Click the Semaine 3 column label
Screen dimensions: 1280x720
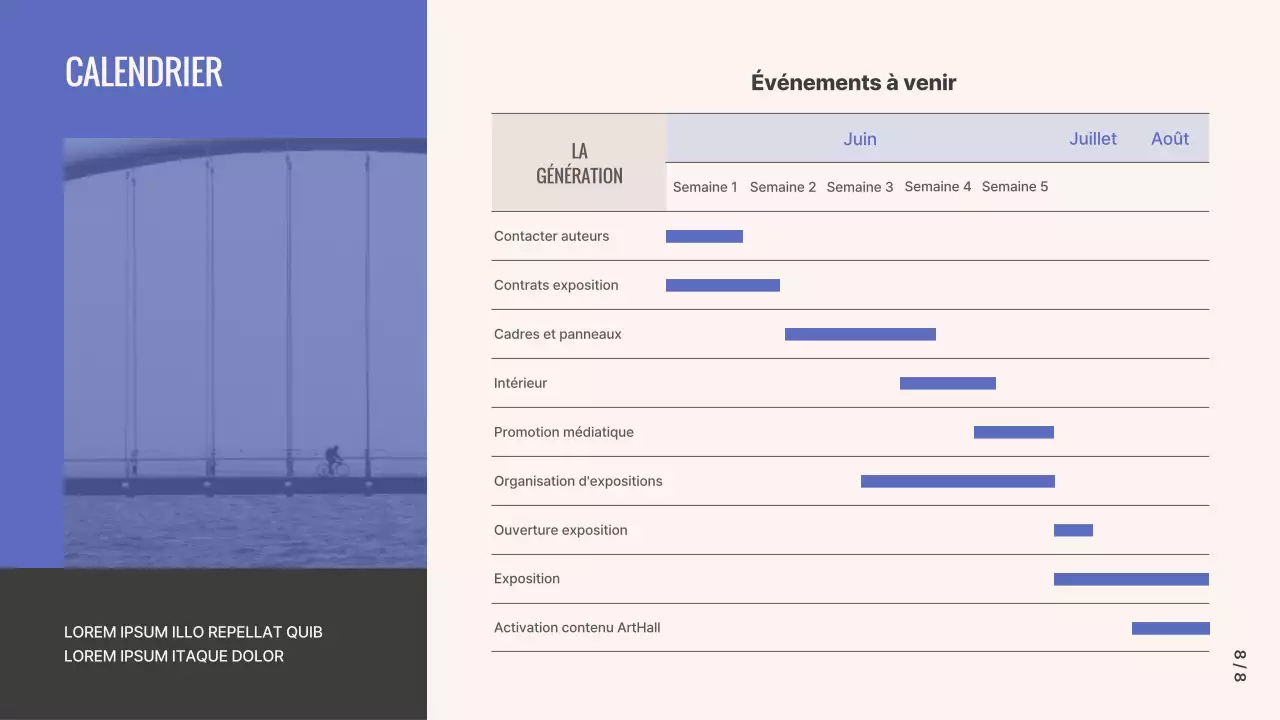860,187
